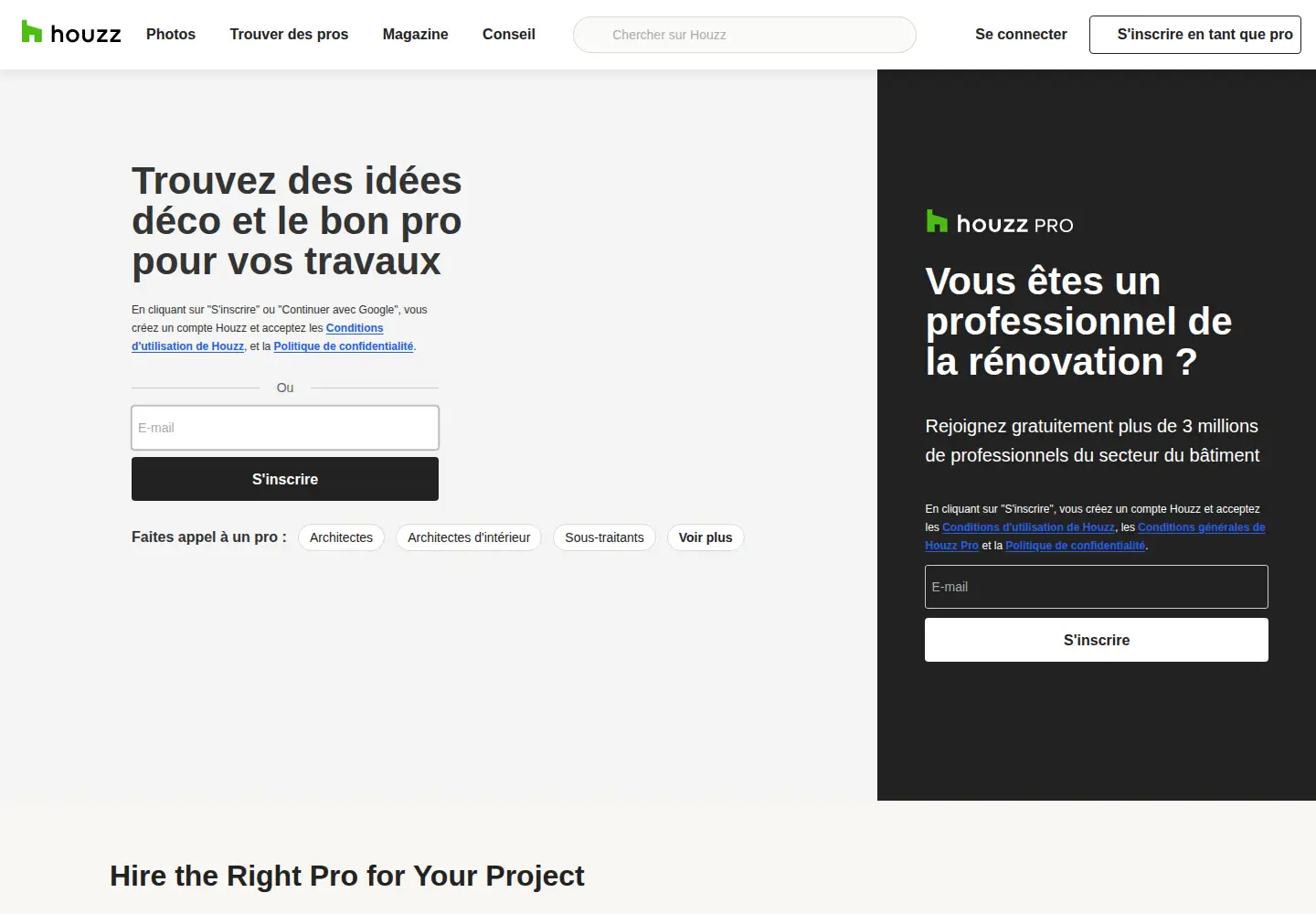This screenshot has width=1316, height=914.
Task: Click the Faites appel à un pro label
Action: coord(209,537)
